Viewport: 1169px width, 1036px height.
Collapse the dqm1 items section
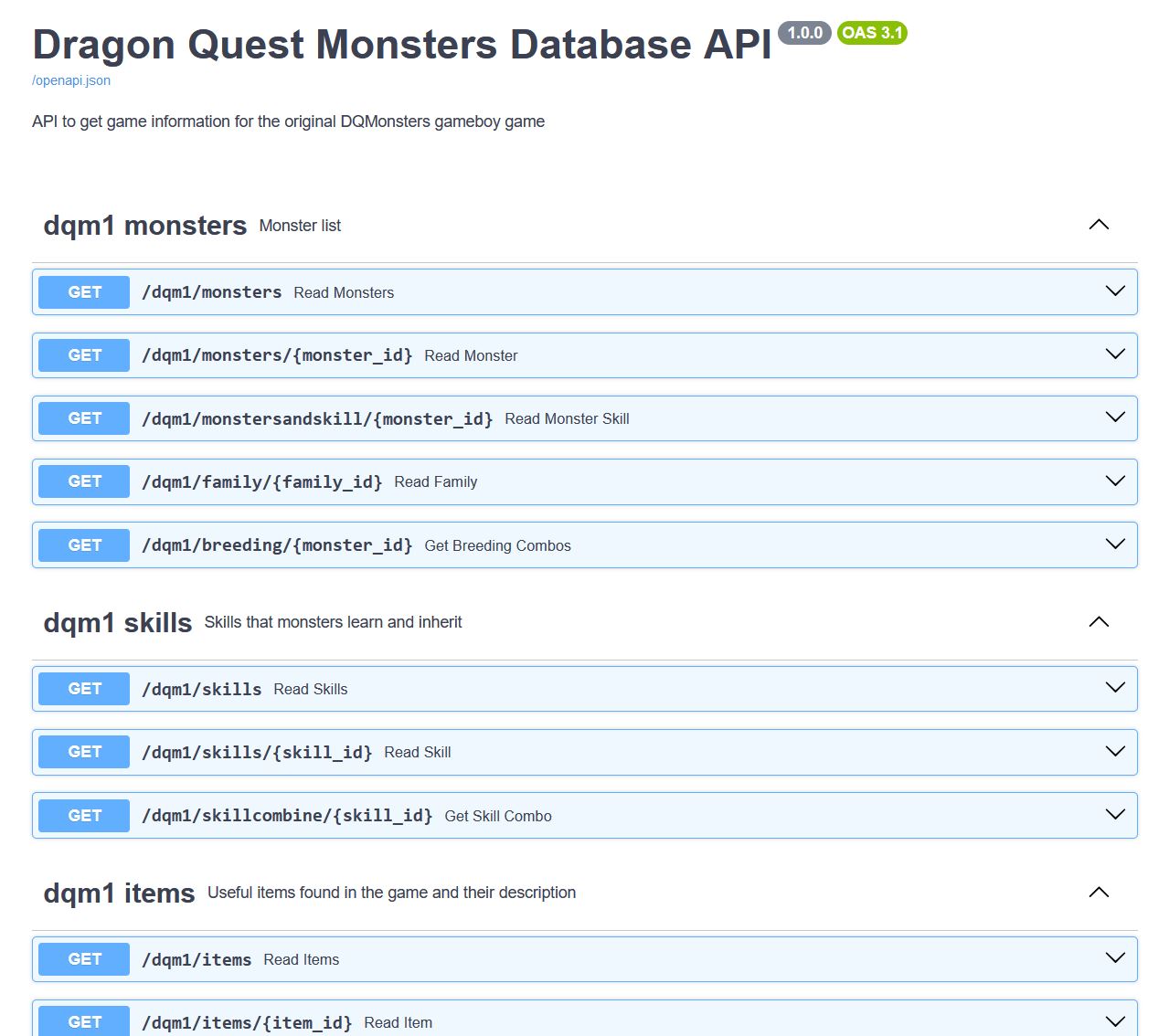[1099, 893]
